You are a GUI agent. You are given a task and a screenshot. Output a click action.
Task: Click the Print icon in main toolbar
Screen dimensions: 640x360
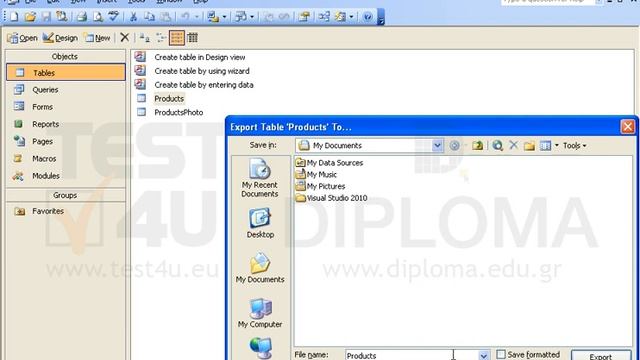pyautogui.click(x=82, y=17)
